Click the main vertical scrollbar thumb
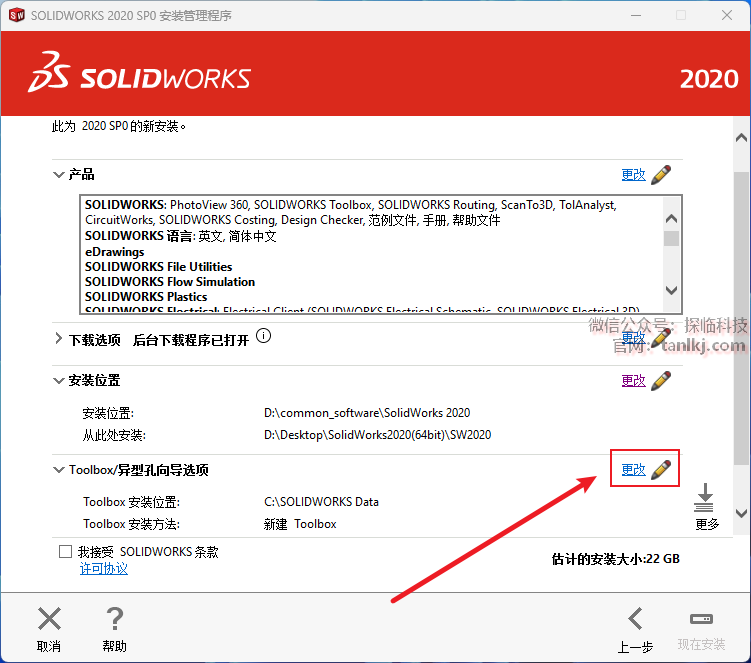This screenshot has width=751, height=663. 741,319
